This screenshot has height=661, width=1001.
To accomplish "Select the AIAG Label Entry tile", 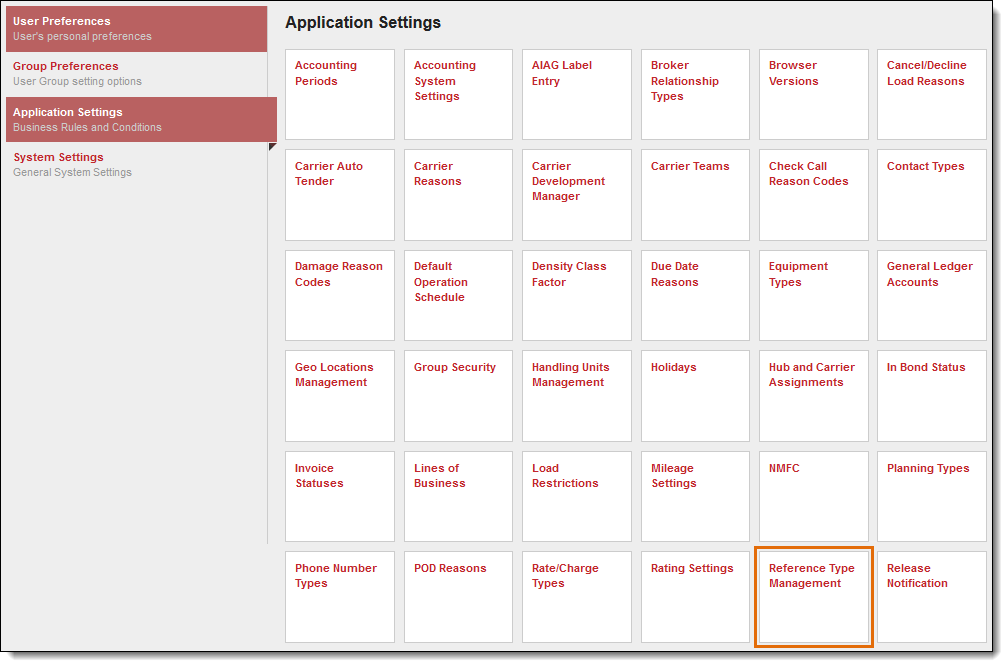I will [x=577, y=94].
